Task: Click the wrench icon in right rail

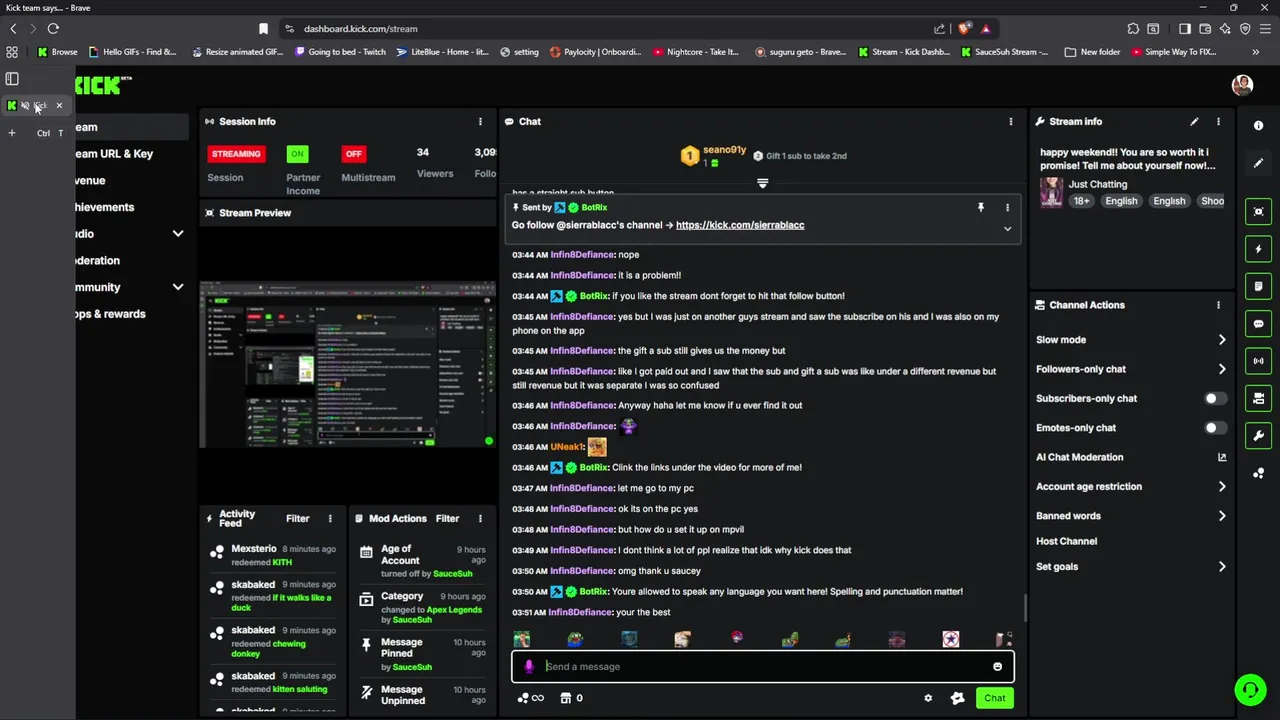Action: (1258, 436)
